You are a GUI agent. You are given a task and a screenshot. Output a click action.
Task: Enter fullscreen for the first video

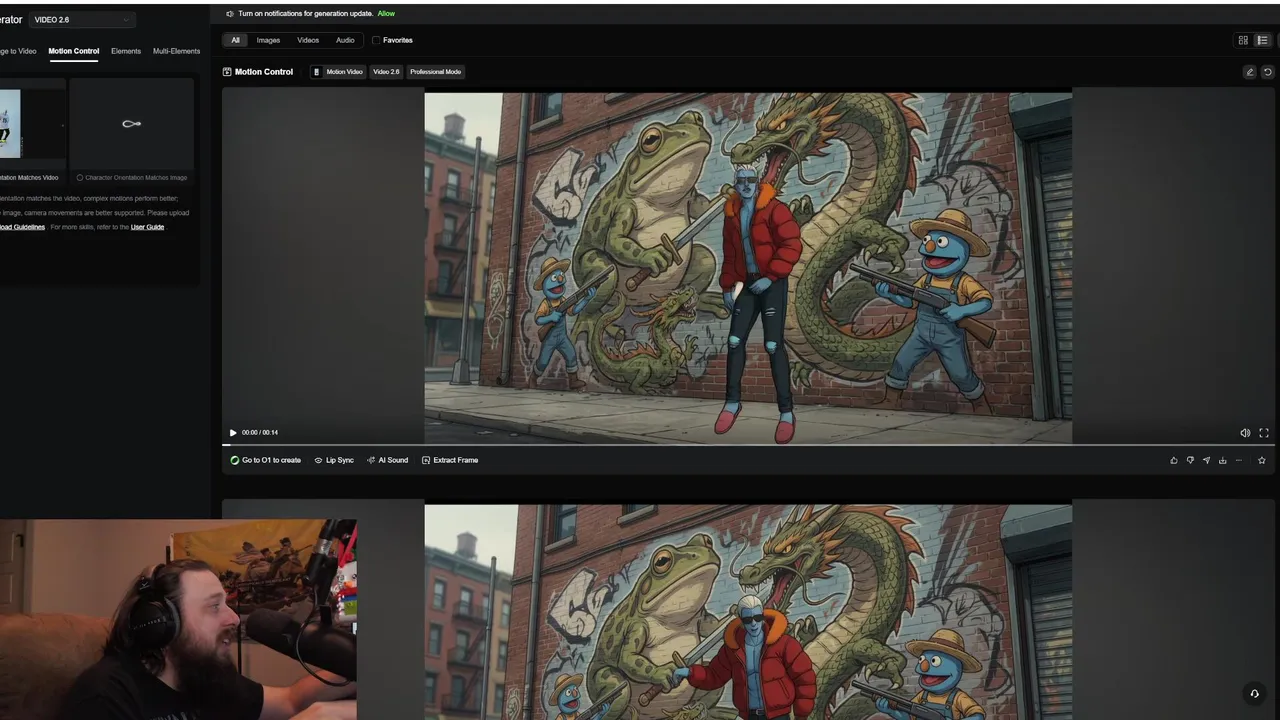point(1264,433)
